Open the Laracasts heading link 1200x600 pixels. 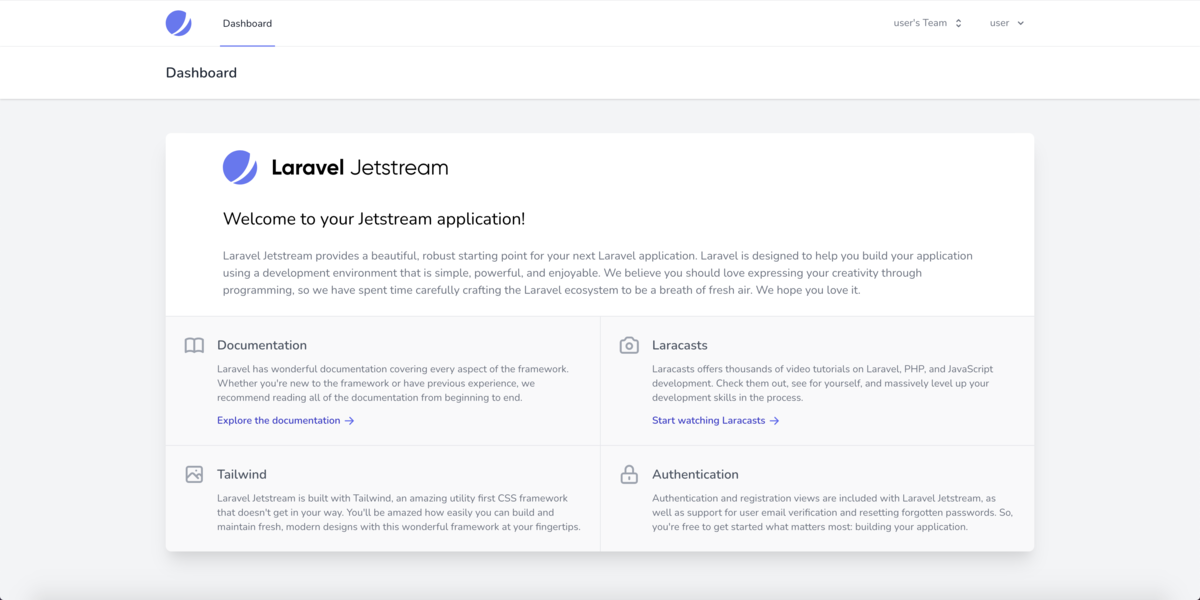click(680, 345)
